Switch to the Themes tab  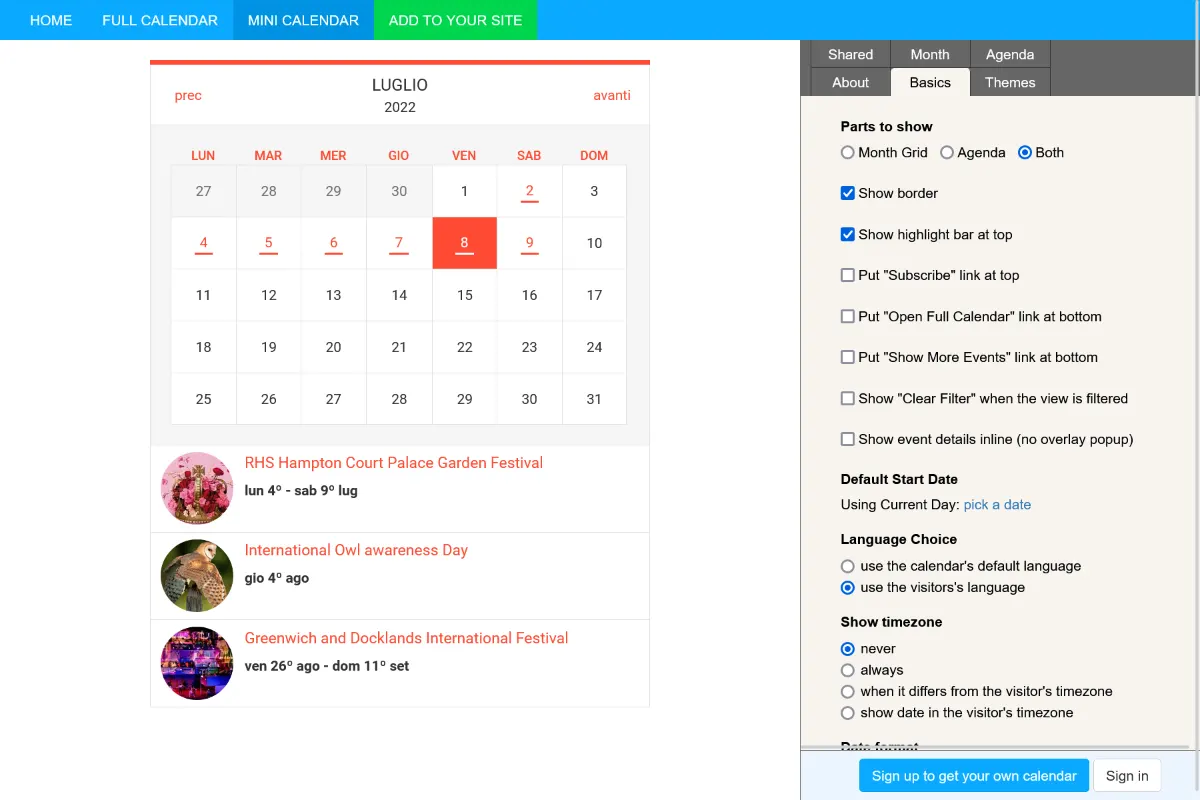[x=1010, y=83]
